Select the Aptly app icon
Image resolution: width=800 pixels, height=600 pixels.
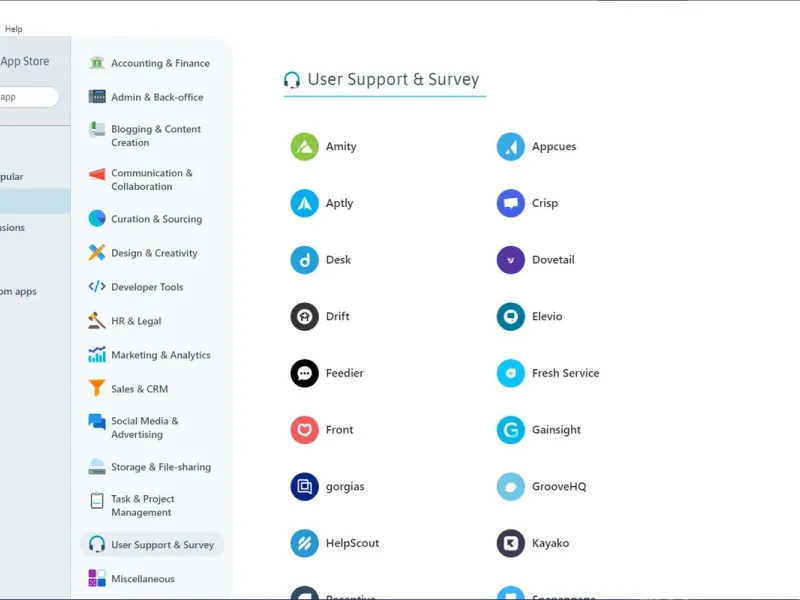tap(305, 203)
